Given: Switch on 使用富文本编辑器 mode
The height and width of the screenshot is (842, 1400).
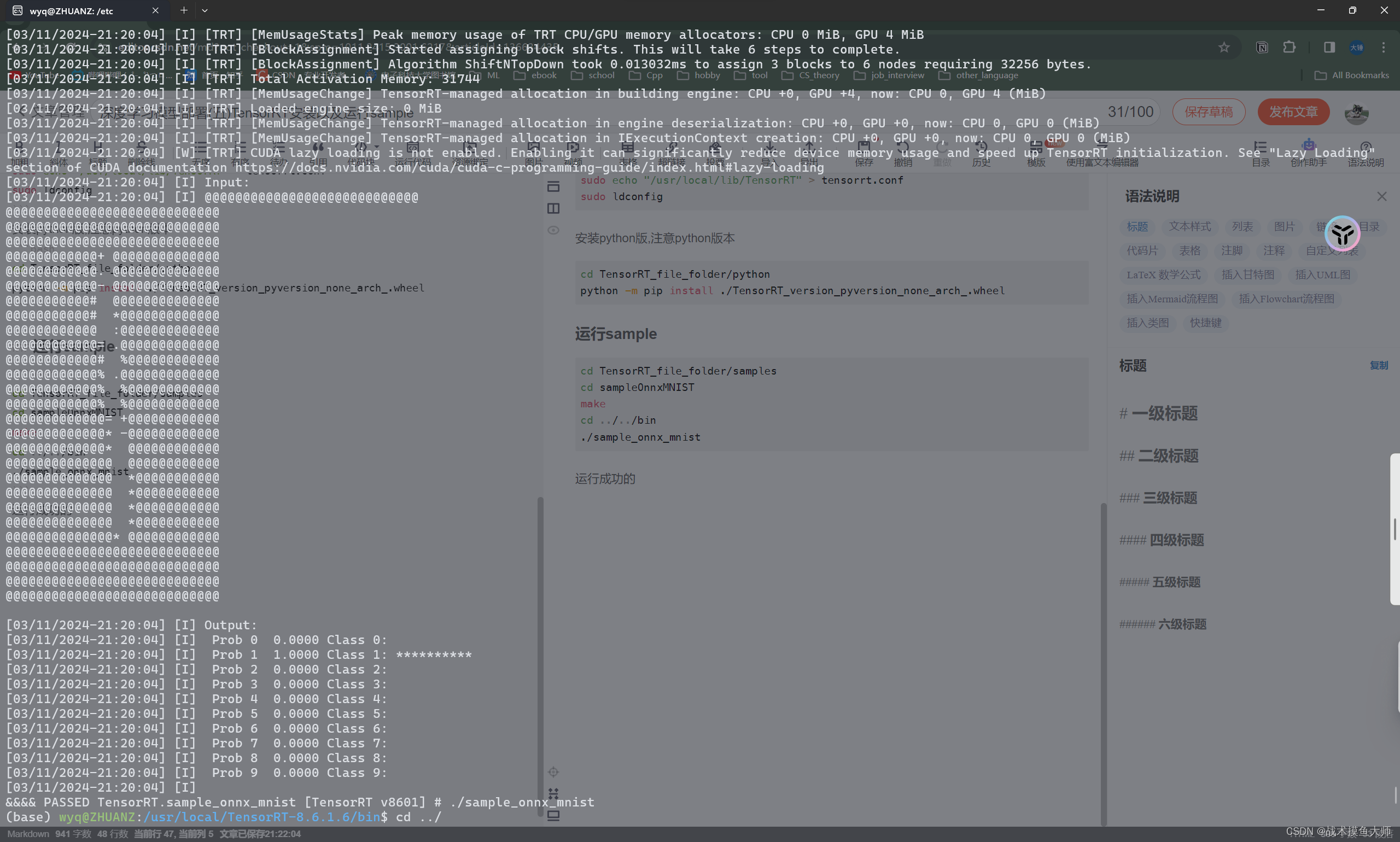Looking at the screenshot, I should coord(1101,156).
